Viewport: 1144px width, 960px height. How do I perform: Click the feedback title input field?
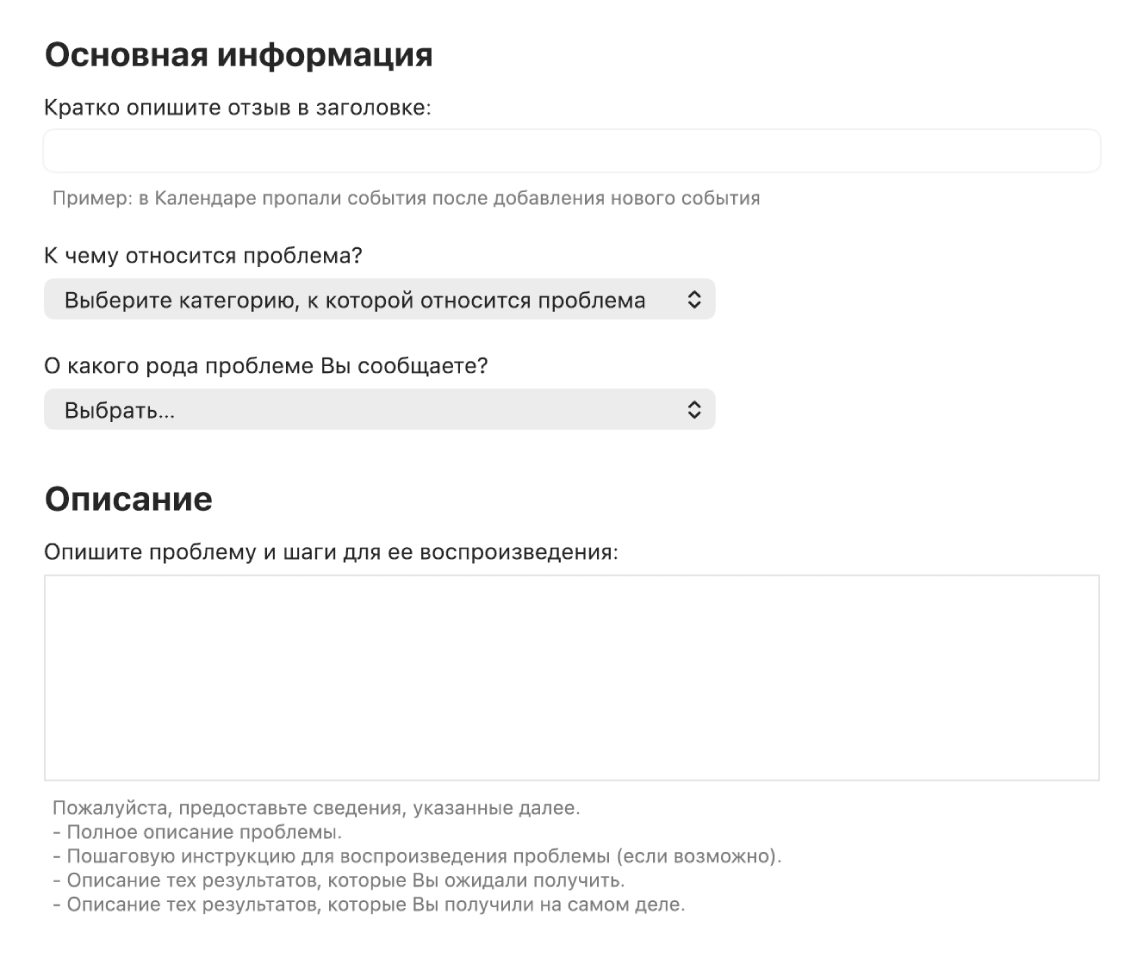point(571,151)
